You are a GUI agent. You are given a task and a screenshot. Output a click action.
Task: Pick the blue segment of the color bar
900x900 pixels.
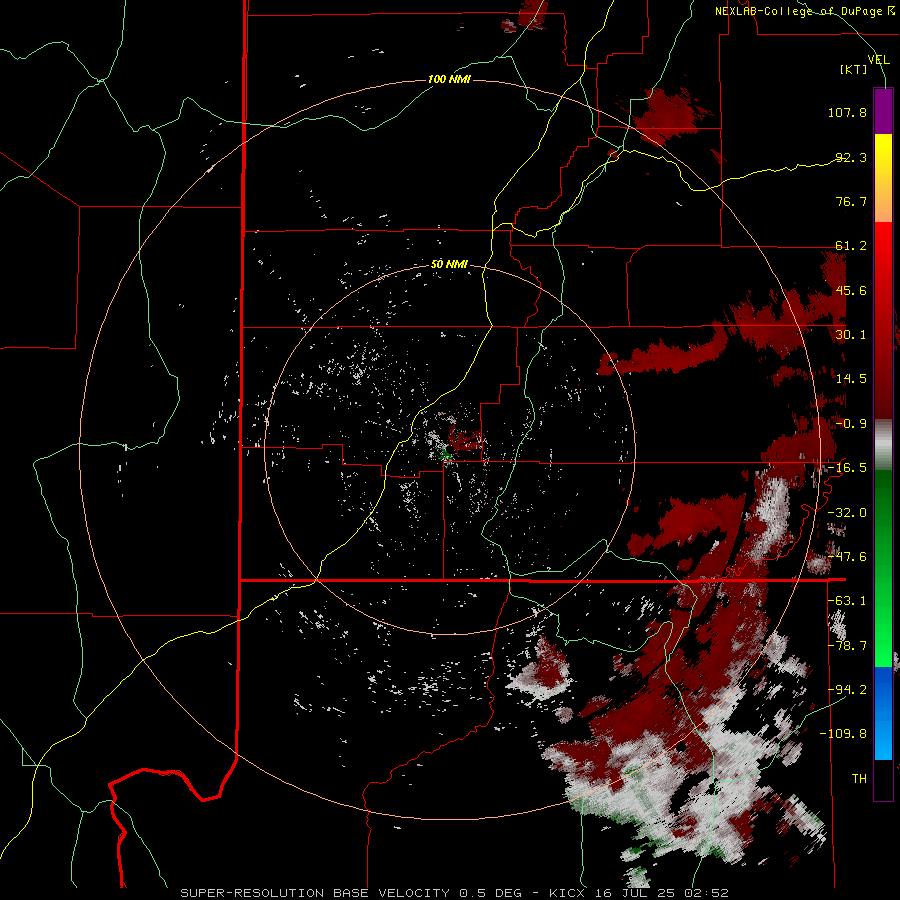click(883, 713)
